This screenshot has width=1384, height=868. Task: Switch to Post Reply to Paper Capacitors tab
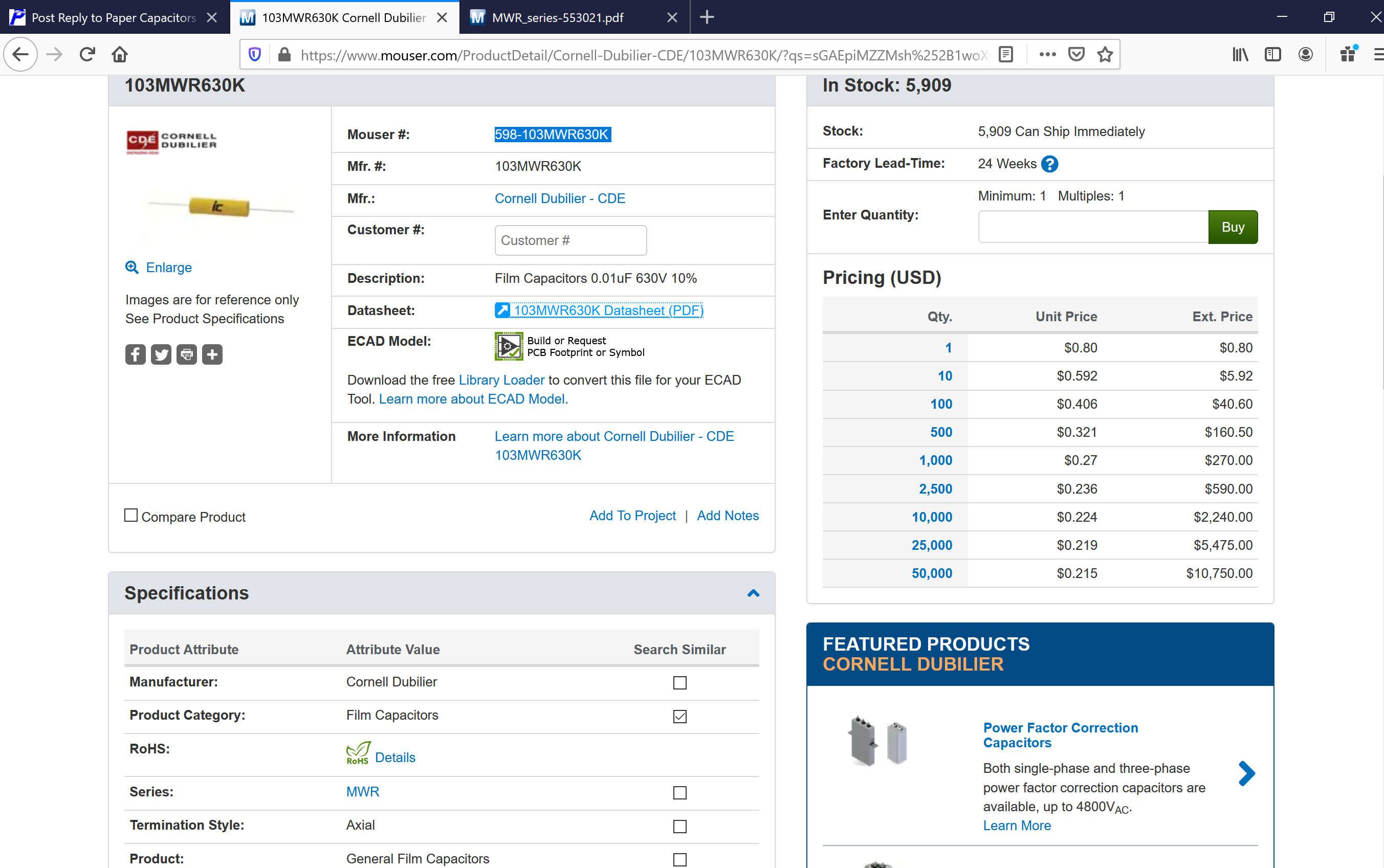point(114,17)
